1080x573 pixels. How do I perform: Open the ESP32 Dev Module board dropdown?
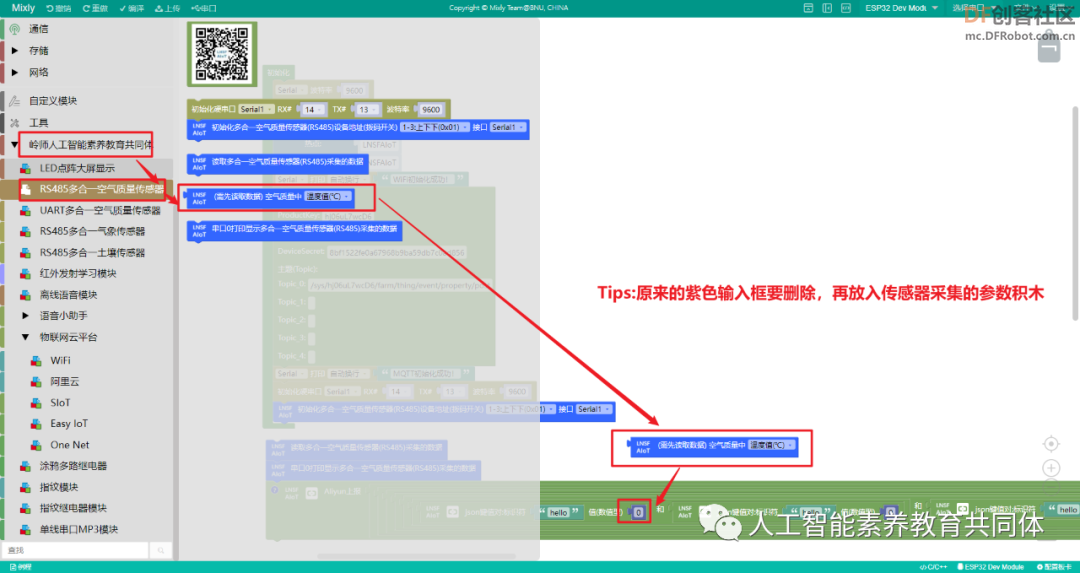901,8
